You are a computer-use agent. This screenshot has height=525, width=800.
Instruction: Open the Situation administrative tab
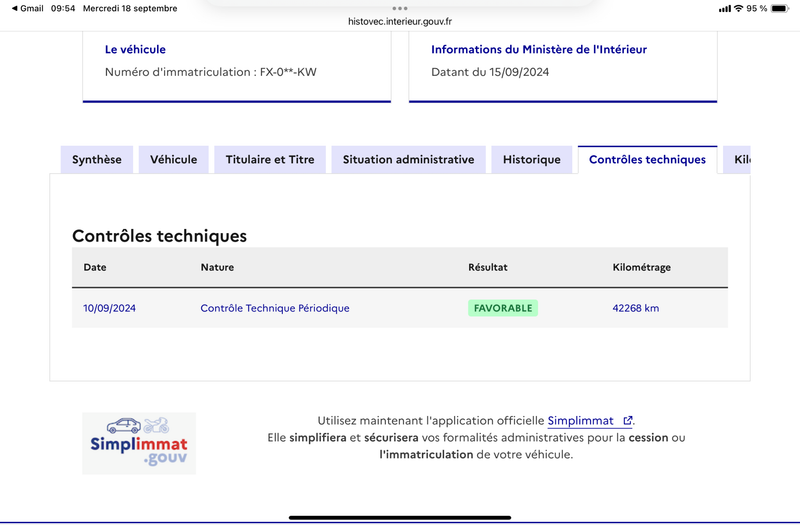(408, 160)
